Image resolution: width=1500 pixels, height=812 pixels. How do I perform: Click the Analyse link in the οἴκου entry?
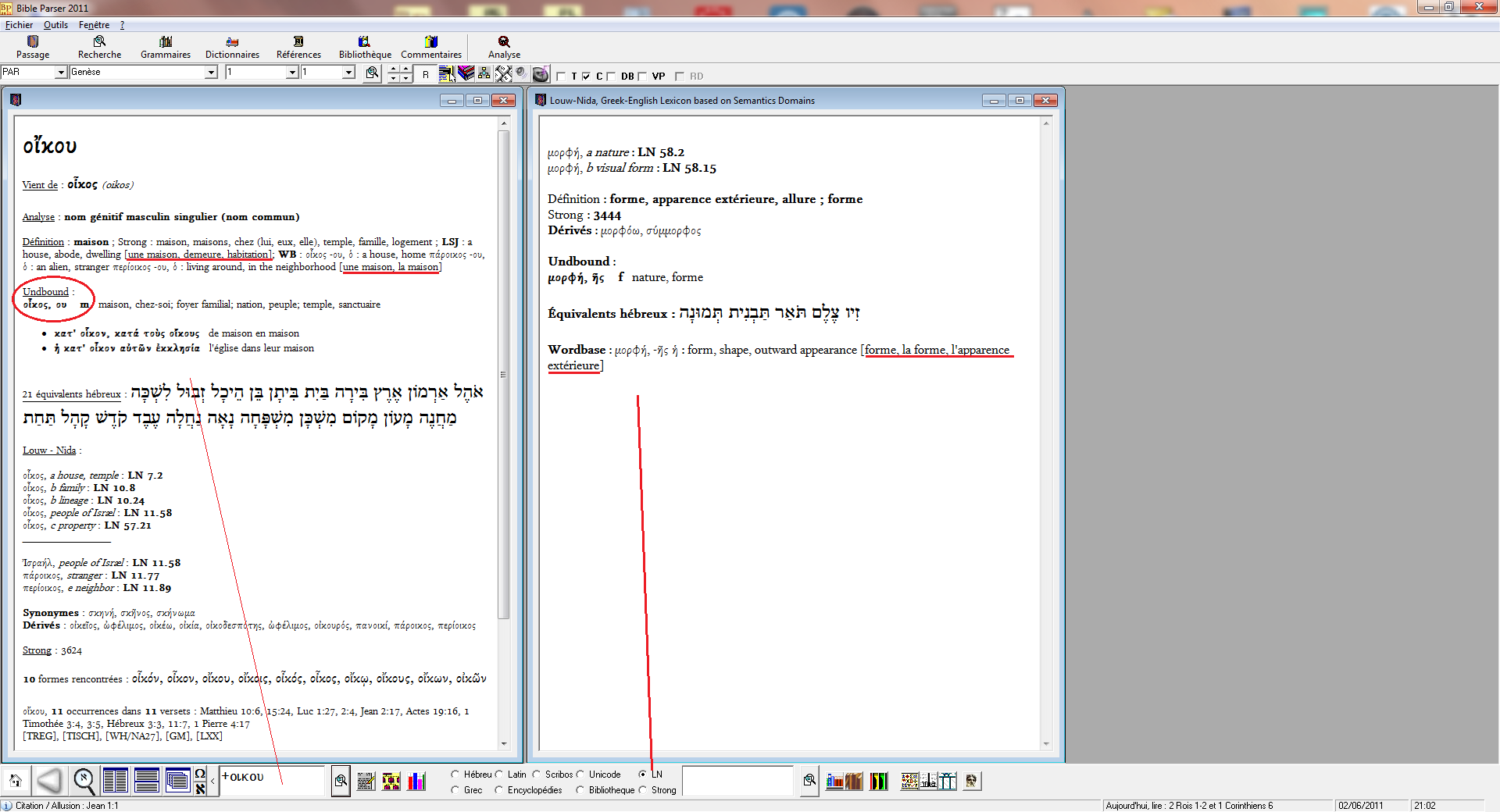[38, 217]
